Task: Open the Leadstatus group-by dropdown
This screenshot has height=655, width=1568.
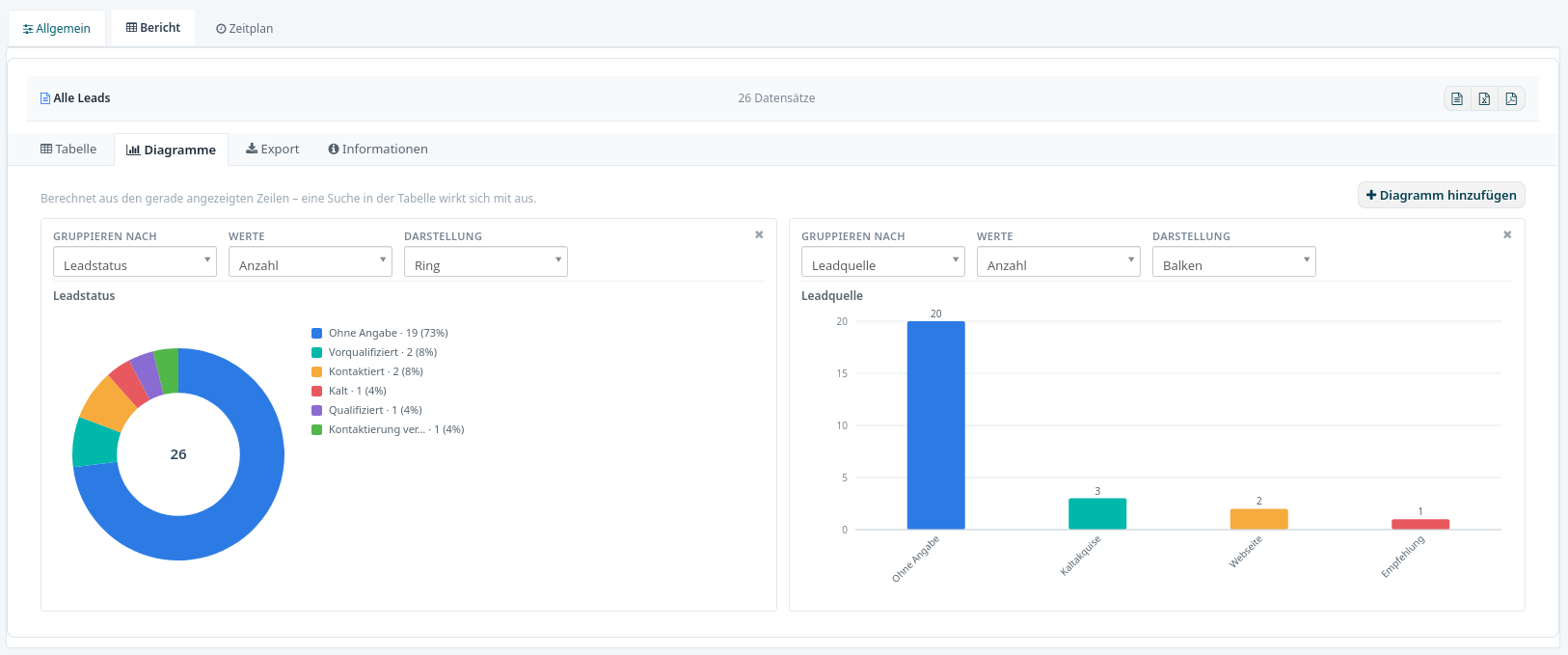Action: point(135,261)
